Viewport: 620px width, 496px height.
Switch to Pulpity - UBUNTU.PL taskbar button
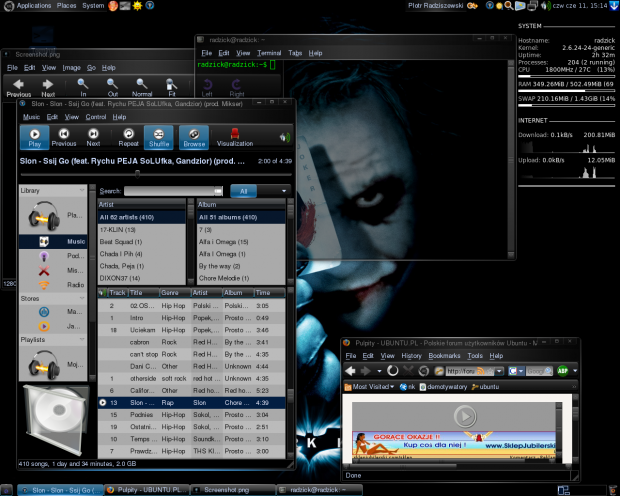click(x=147, y=490)
